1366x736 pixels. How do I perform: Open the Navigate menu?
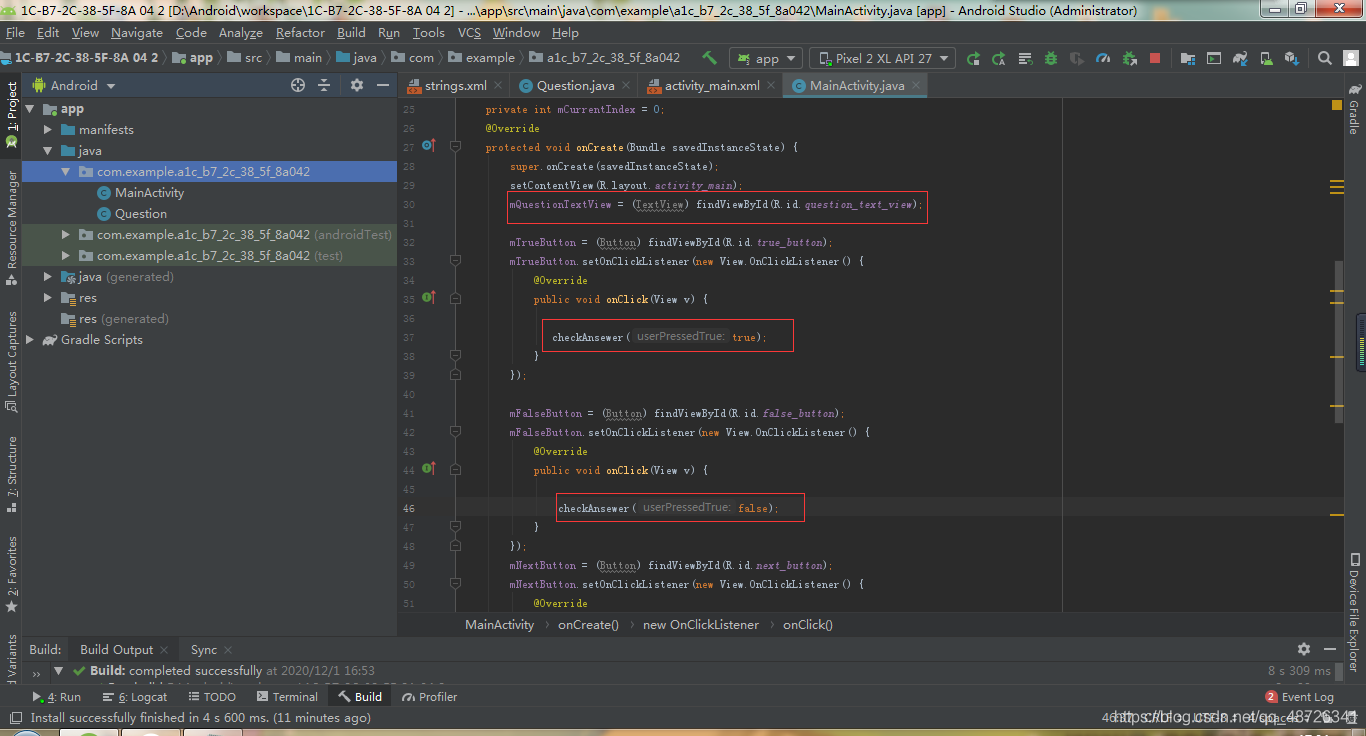(x=136, y=33)
